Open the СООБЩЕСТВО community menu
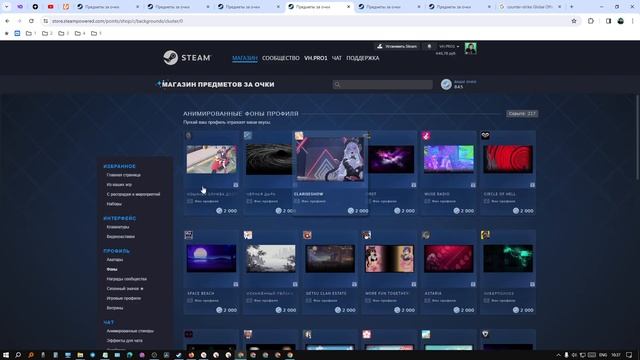 click(x=281, y=58)
